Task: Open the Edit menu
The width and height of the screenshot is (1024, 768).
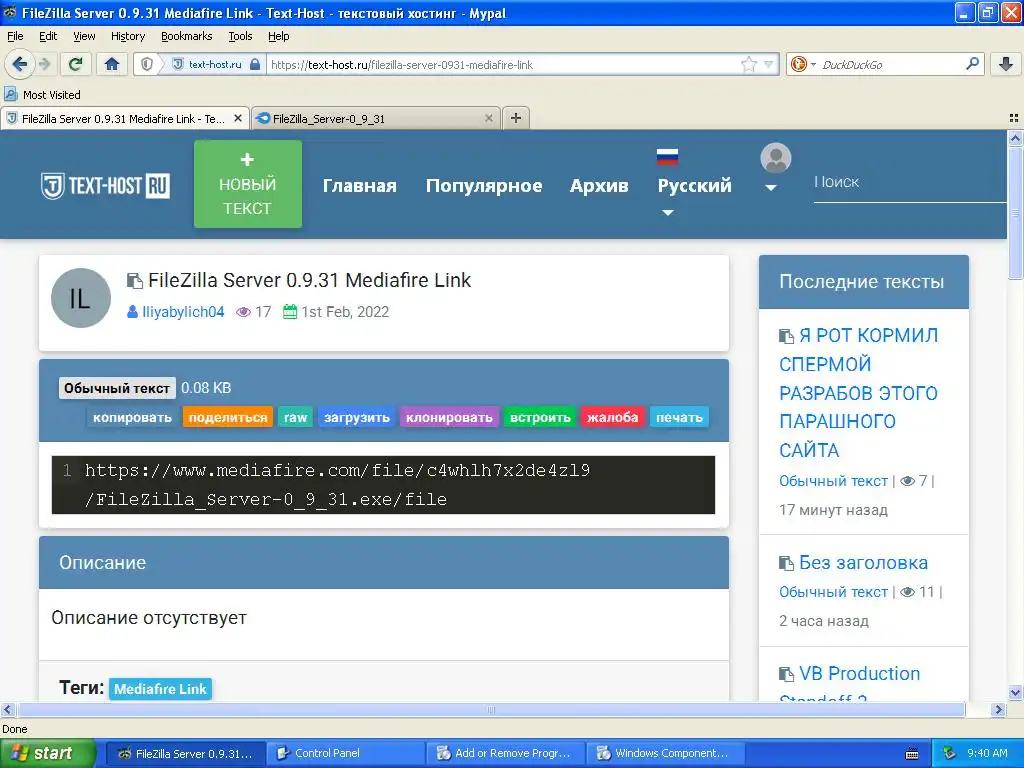Action: coord(48,36)
